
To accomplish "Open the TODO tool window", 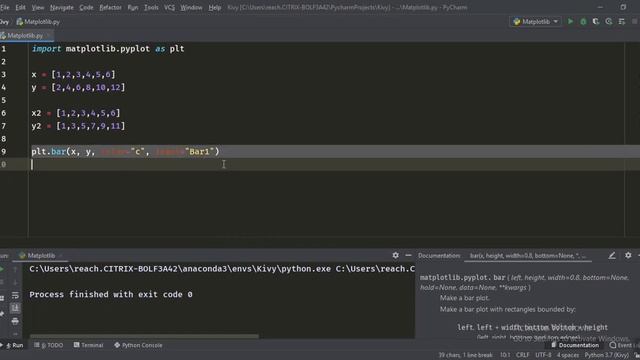I will point(49,345).
